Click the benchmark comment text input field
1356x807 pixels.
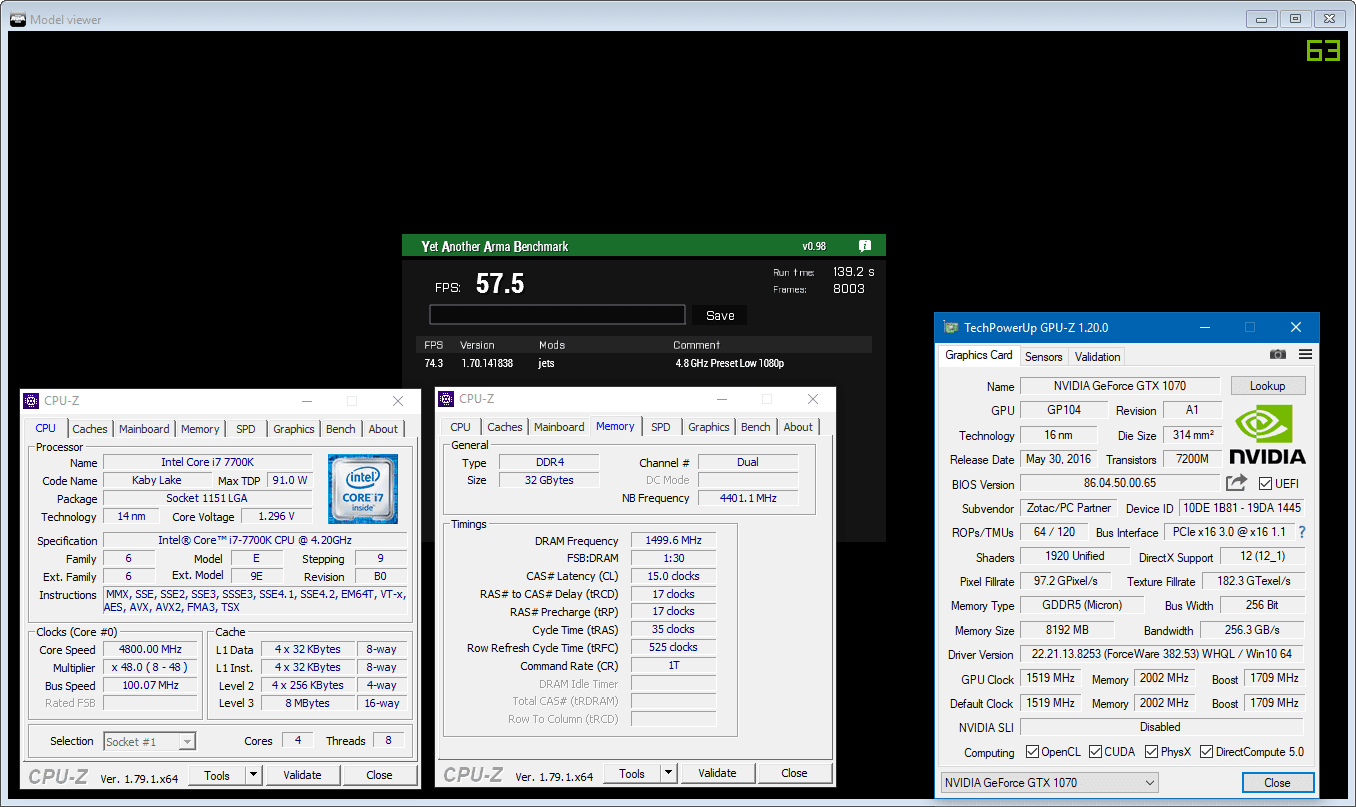click(557, 315)
